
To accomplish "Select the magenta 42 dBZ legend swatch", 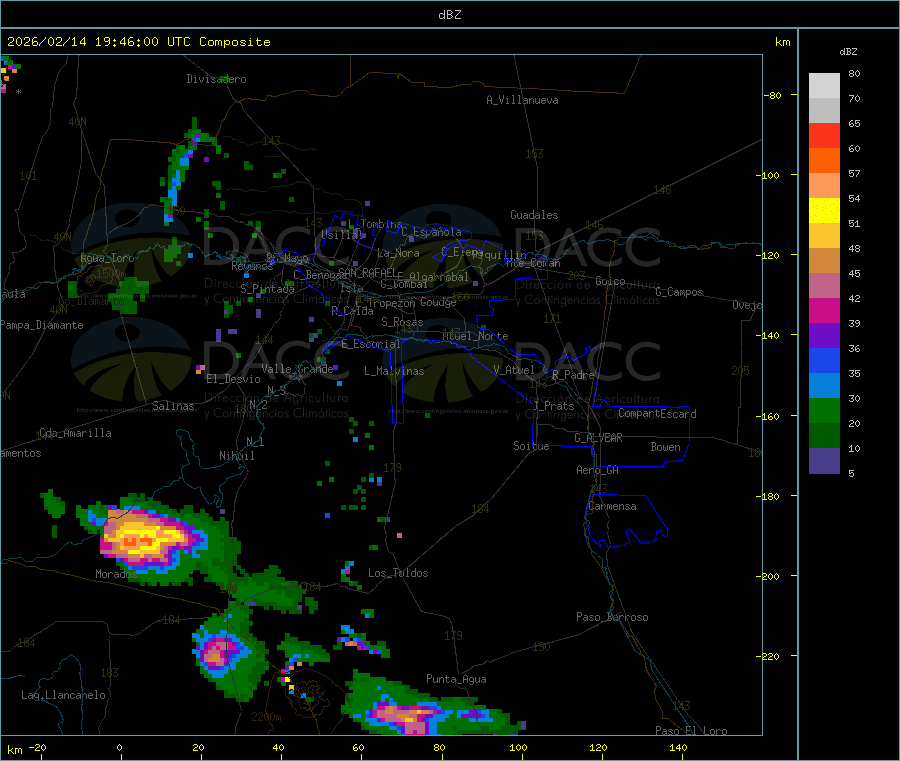I will 824,310.
